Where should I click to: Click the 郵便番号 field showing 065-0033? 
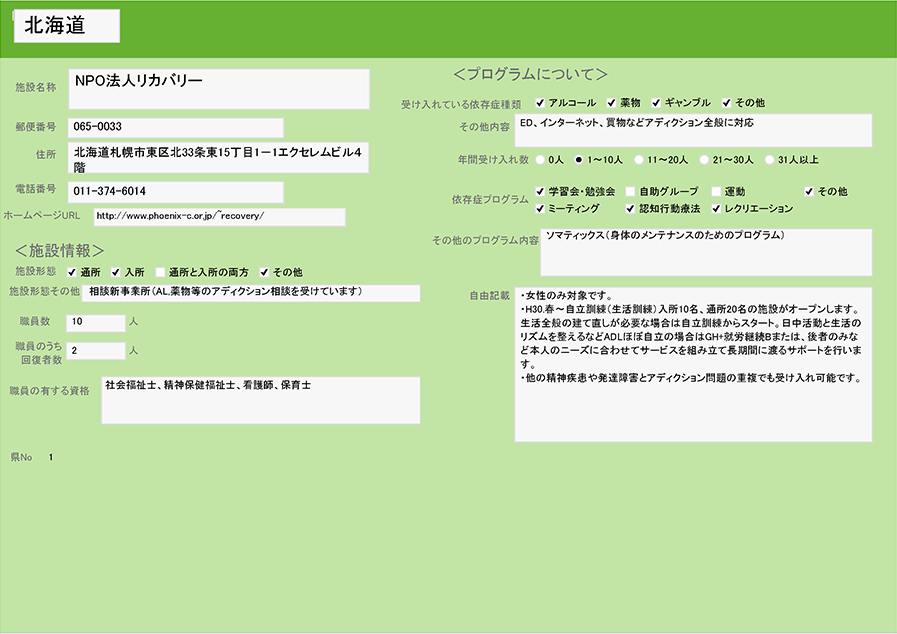click(176, 127)
